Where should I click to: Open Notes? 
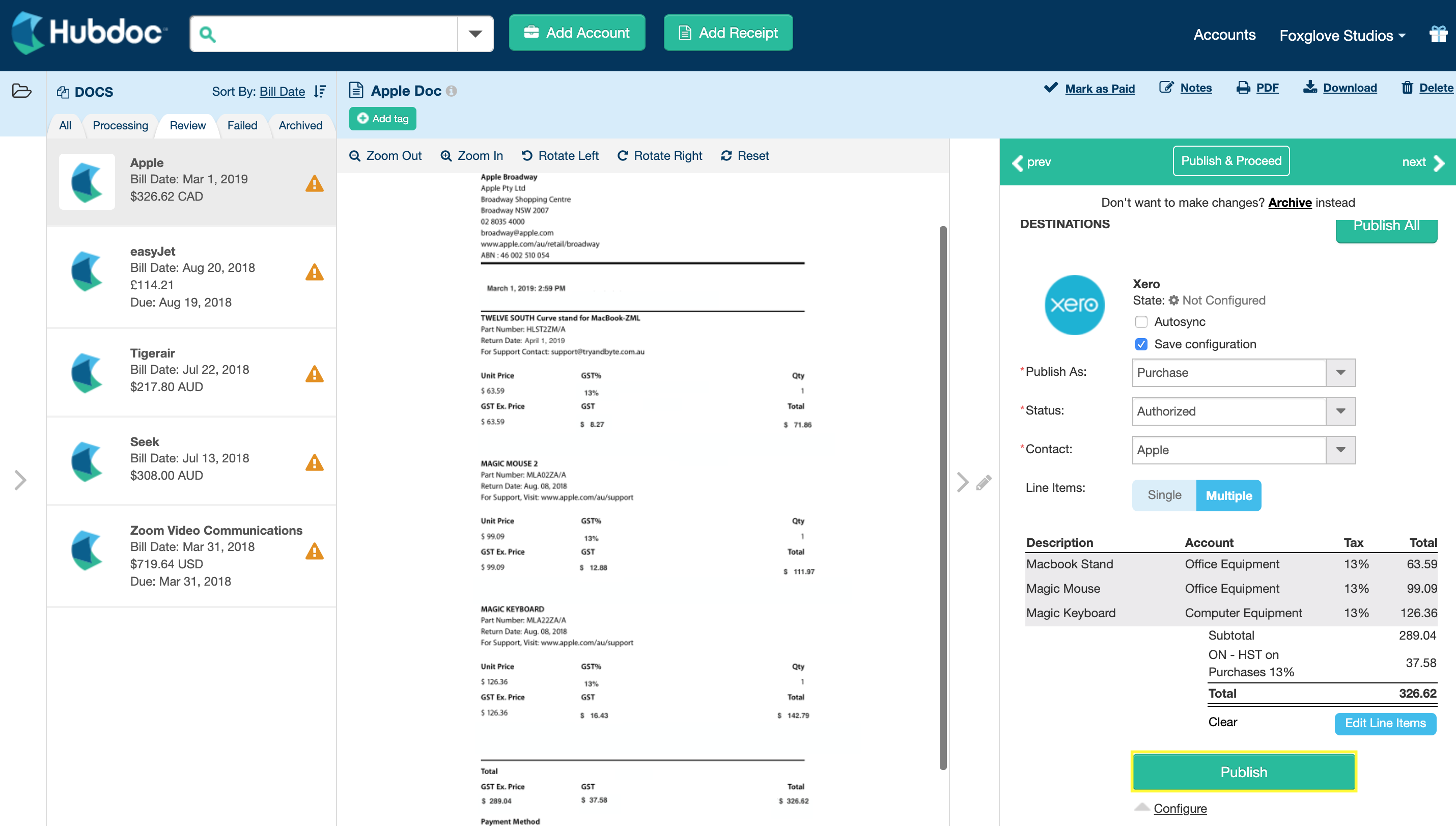[1186, 88]
